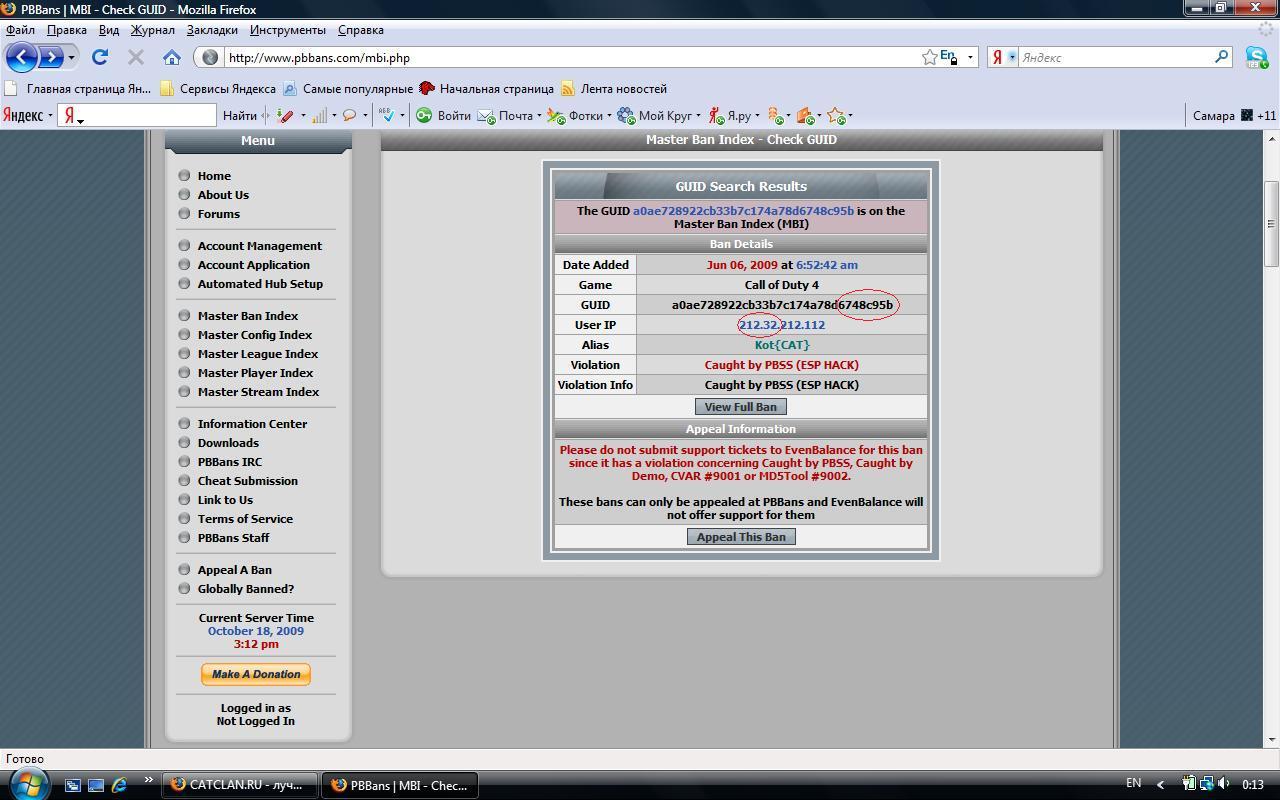Click the spell-check icon in Yandex bar
The image size is (1280, 800).
[387, 115]
